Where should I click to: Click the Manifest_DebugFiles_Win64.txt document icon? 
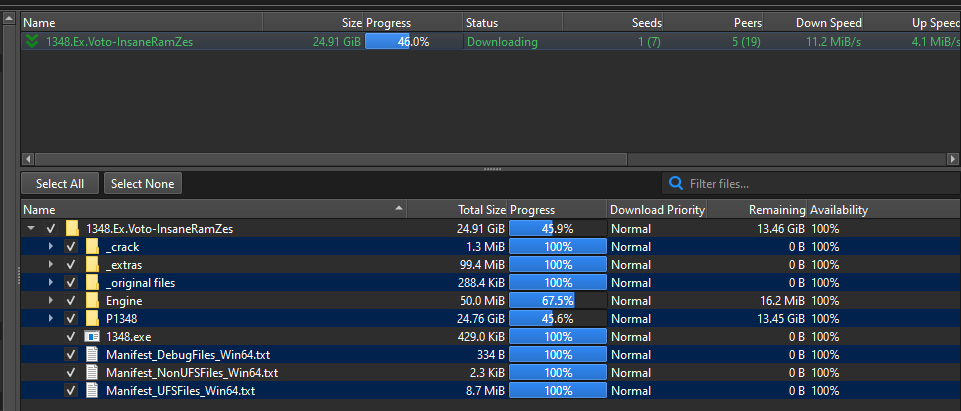[x=92, y=354]
